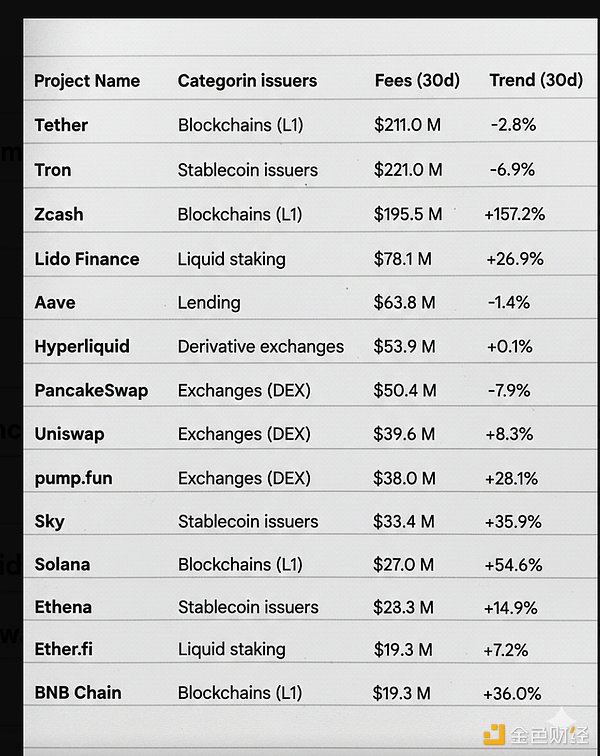This screenshot has height=756, width=600.
Task: Open the Lido Finance entry
Action: (x=87, y=259)
